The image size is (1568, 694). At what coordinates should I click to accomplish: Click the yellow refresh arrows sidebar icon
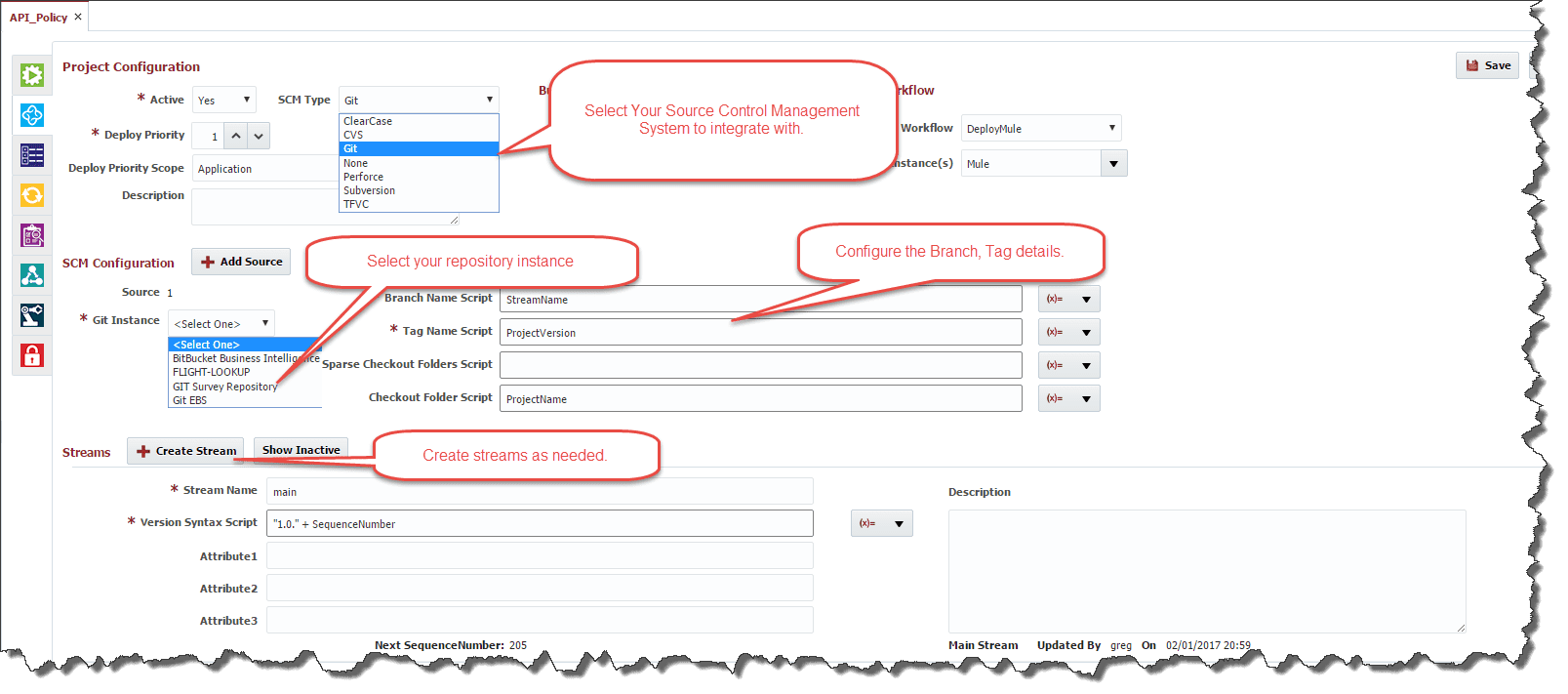pos(32,195)
